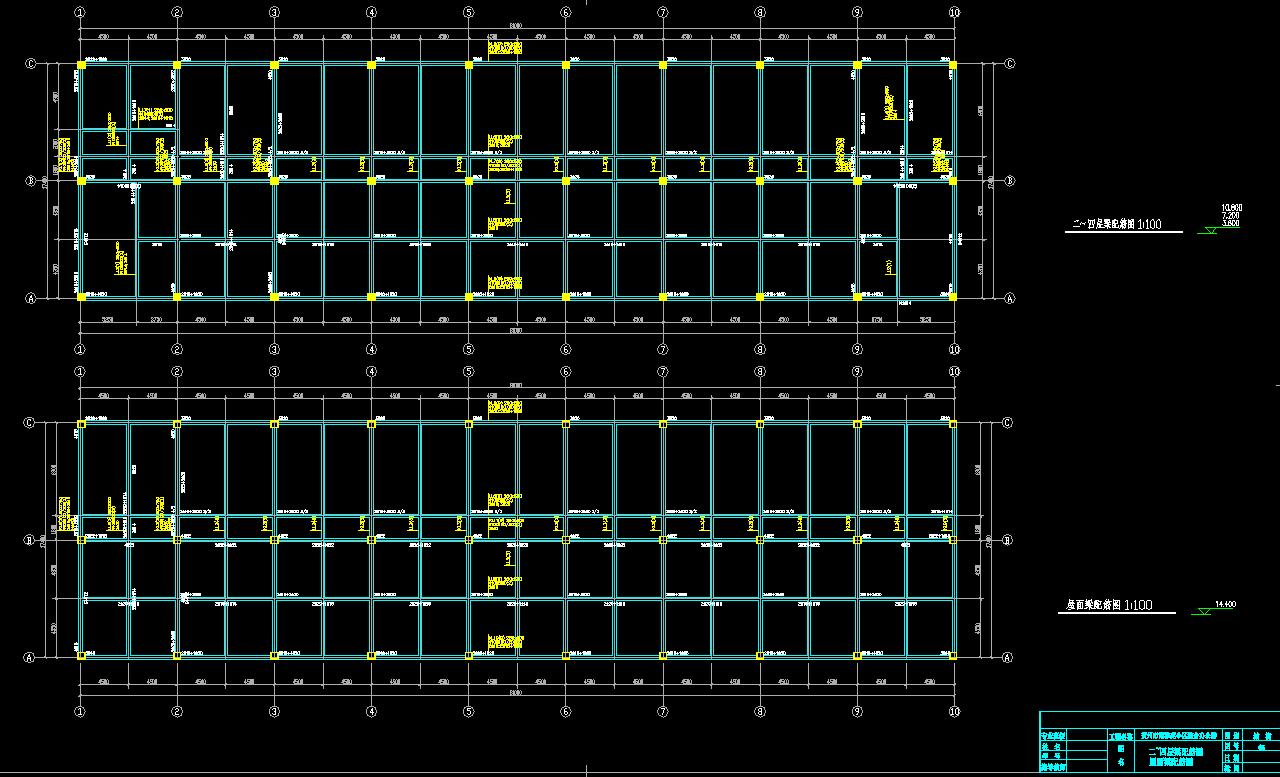Click the yellow column at C-1 in upper plan

point(80,65)
